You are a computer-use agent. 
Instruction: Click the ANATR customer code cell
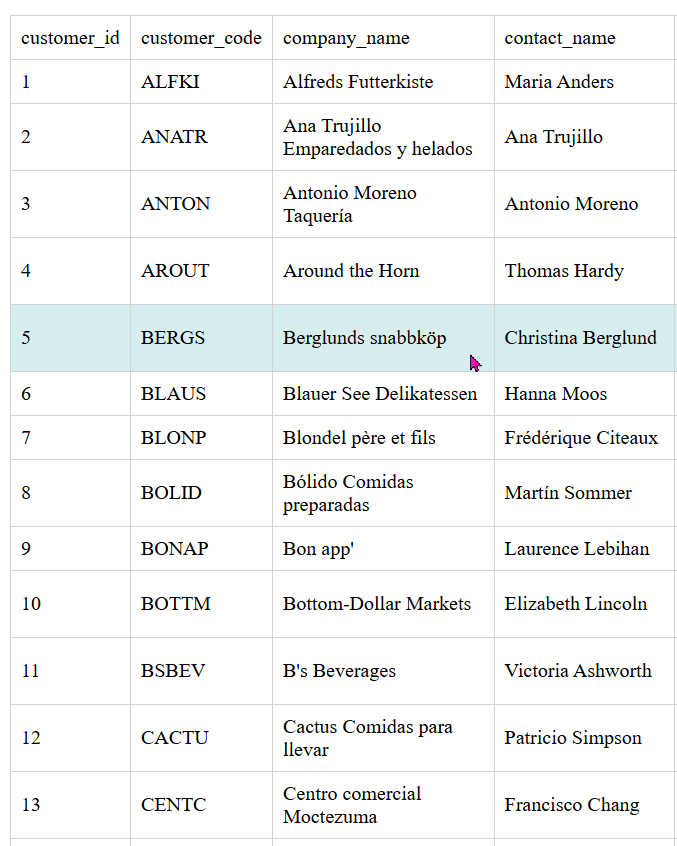[x=174, y=137]
